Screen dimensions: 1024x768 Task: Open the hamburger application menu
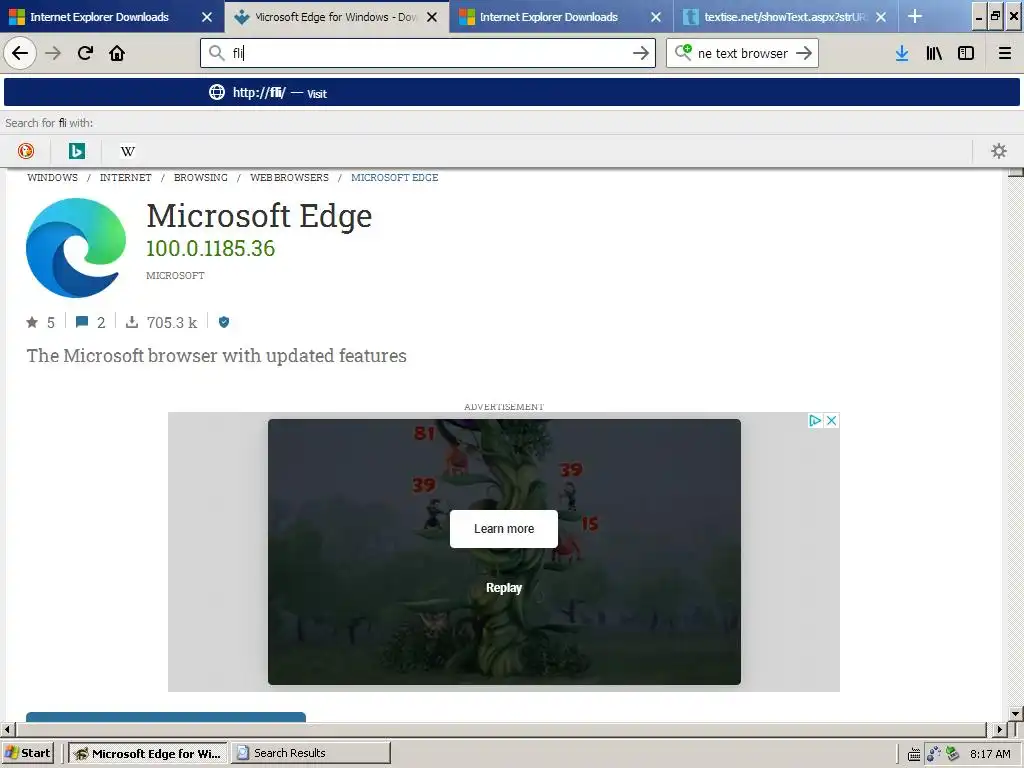[x=1005, y=53]
